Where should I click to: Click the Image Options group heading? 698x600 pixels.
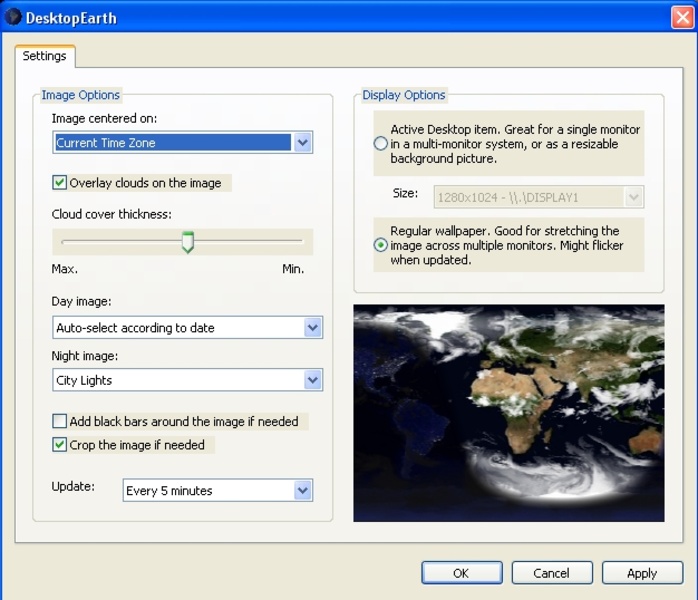81,95
